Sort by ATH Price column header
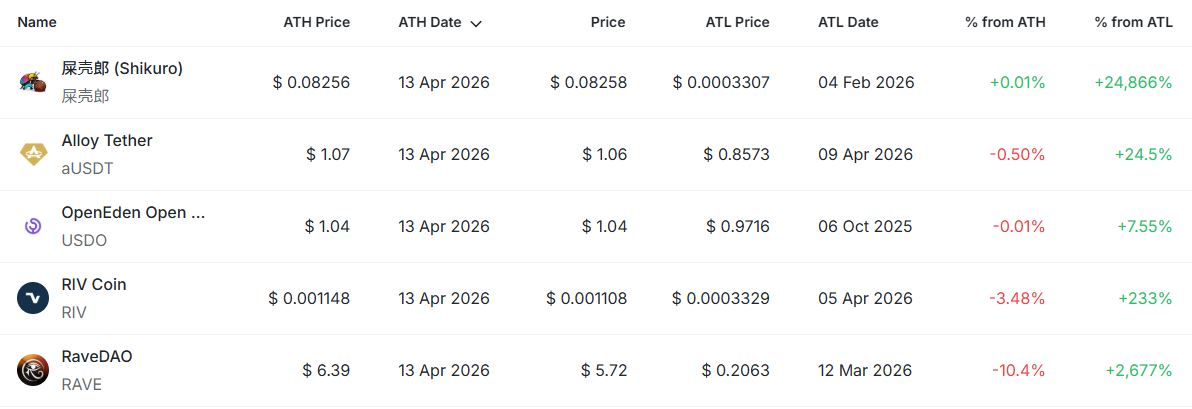This screenshot has width=1192, height=409. [x=316, y=22]
